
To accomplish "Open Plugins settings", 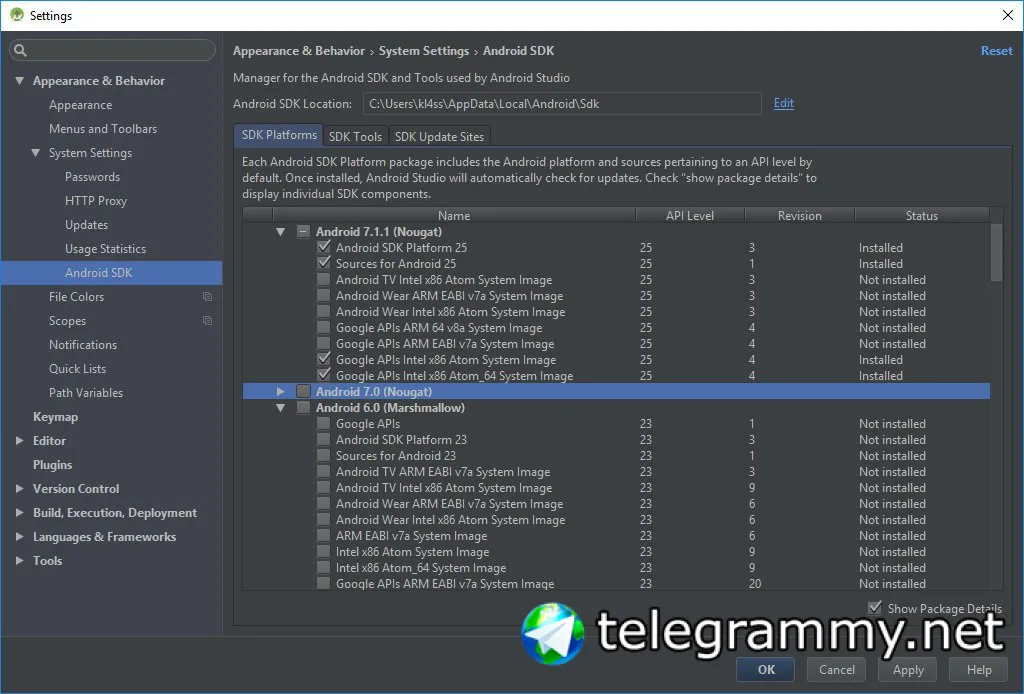I will click(52, 465).
